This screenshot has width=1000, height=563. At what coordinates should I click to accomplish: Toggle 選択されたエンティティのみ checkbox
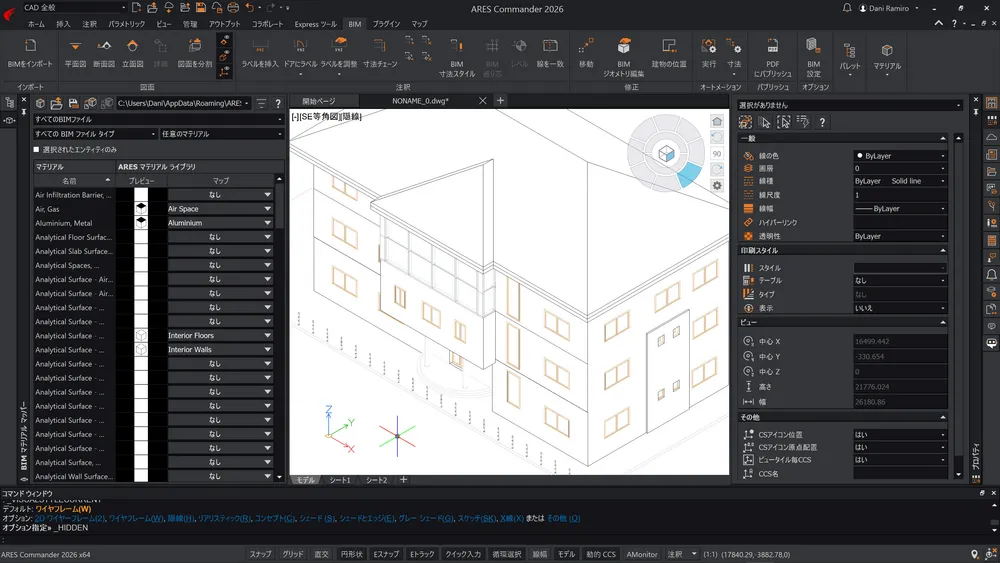[36, 149]
